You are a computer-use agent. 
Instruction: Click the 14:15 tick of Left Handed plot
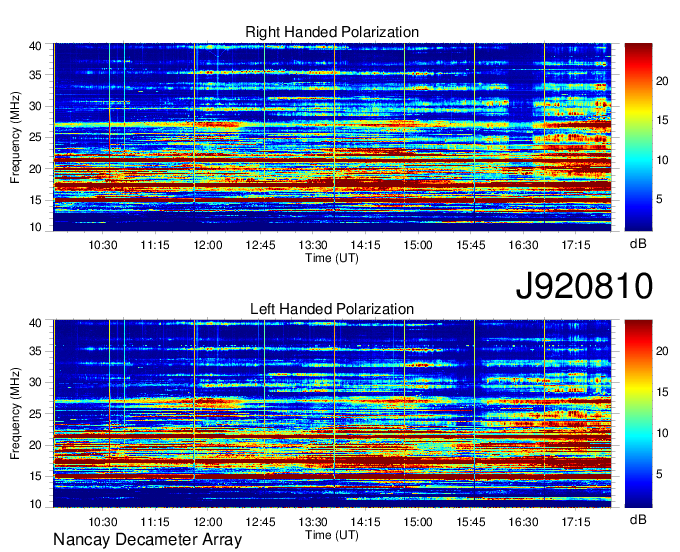tap(365, 522)
